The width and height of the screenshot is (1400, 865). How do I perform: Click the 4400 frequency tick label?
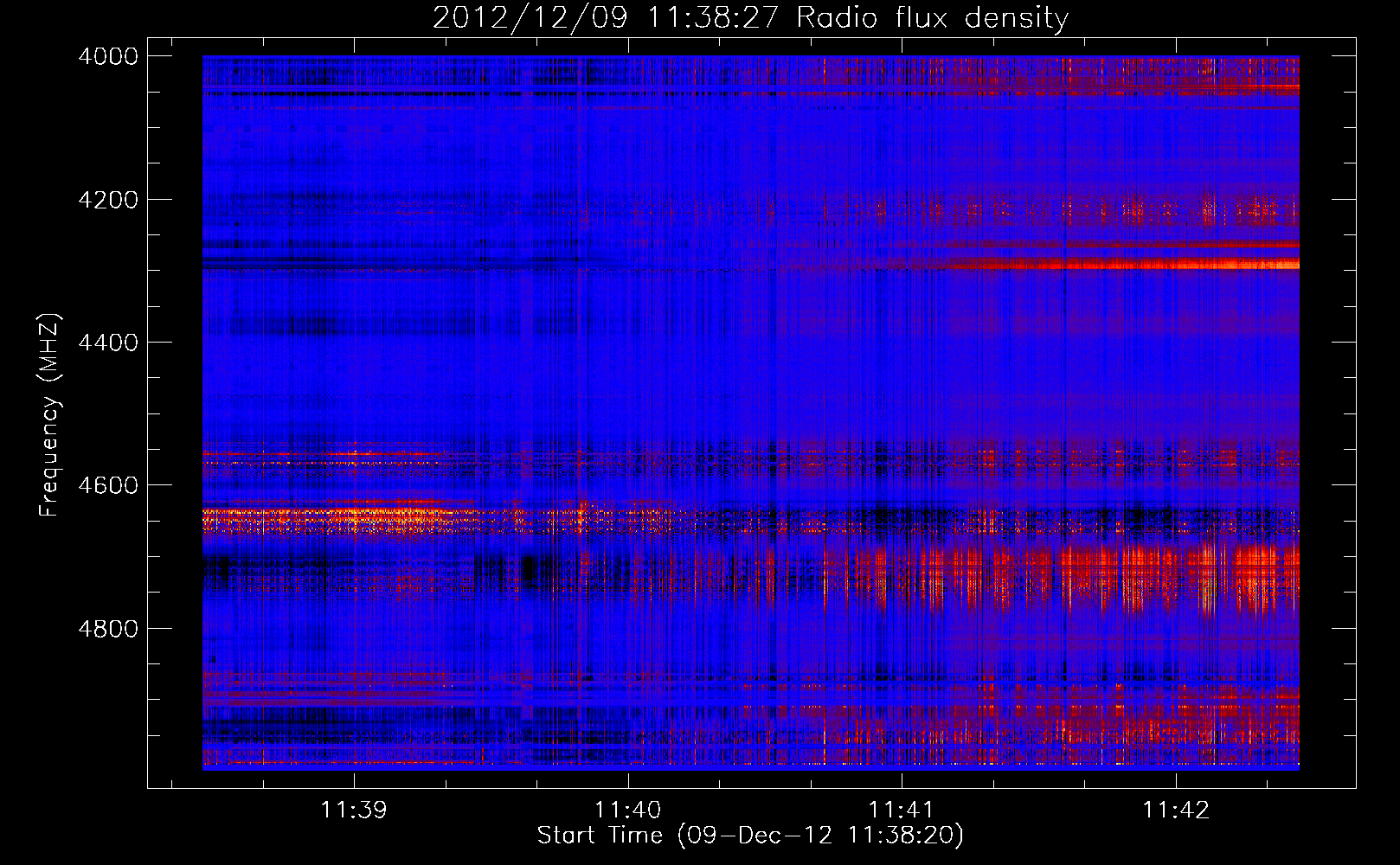(x=108, y=343)
